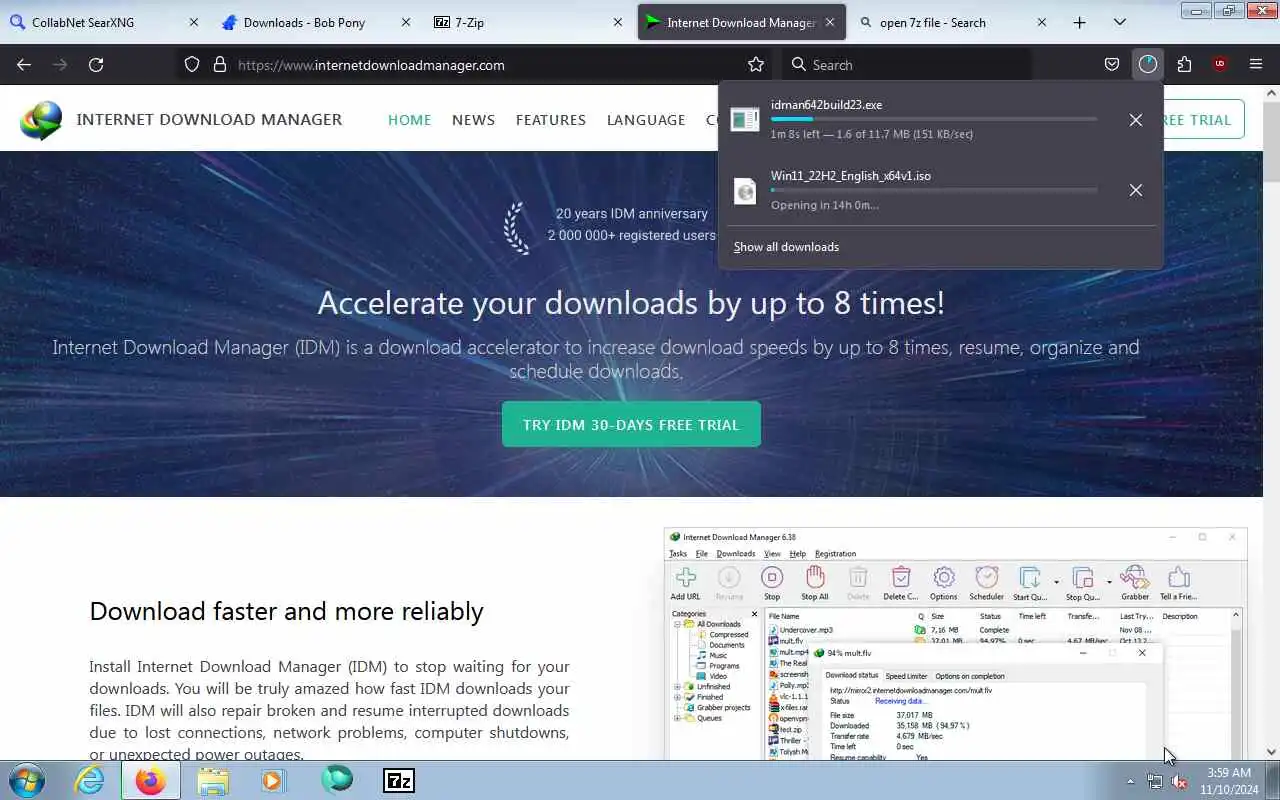Open the green globe taskbar app icon
The width and height of the screenshot is (1280, 800).
click(337, 779)
